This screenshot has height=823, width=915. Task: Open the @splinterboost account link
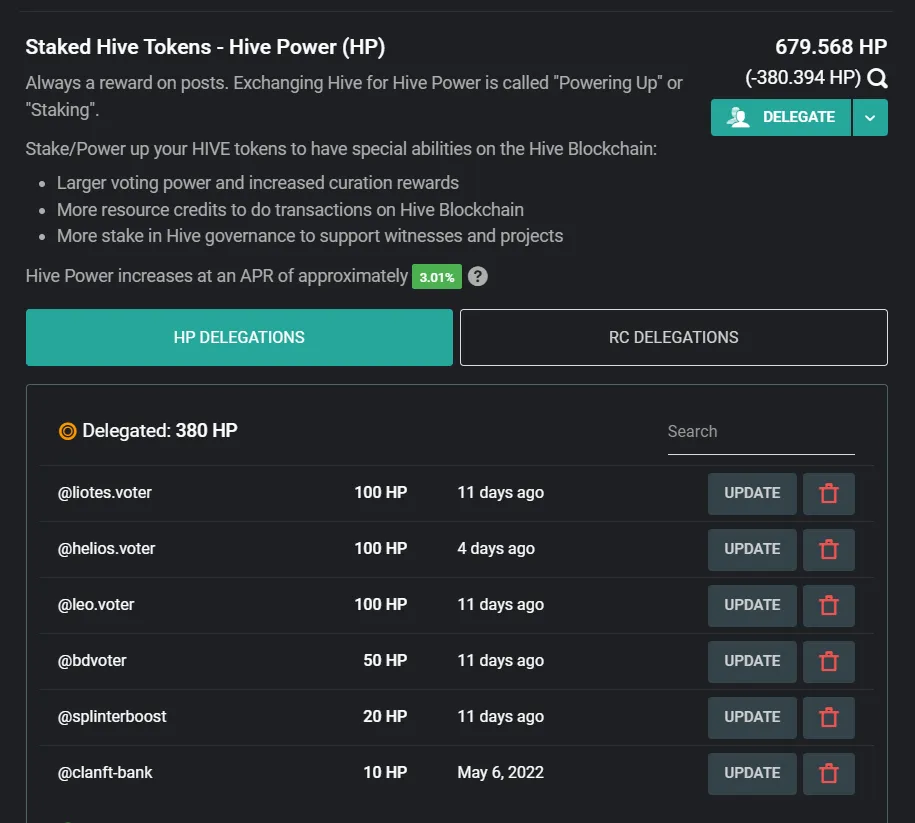tap(112, 717)
